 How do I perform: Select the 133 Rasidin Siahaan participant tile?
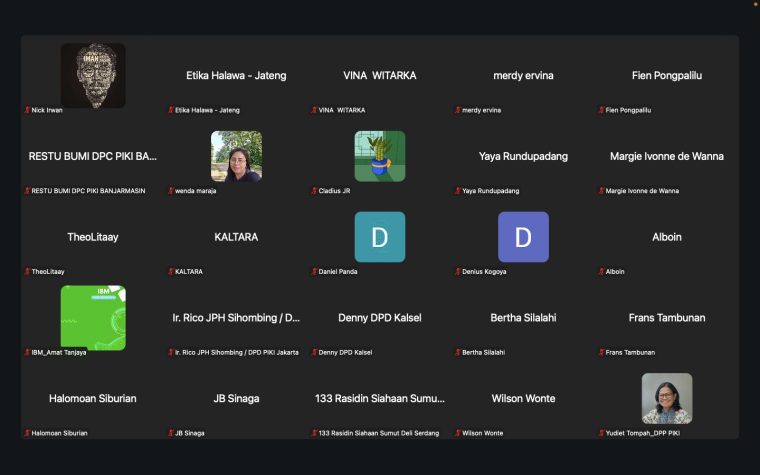380,399
